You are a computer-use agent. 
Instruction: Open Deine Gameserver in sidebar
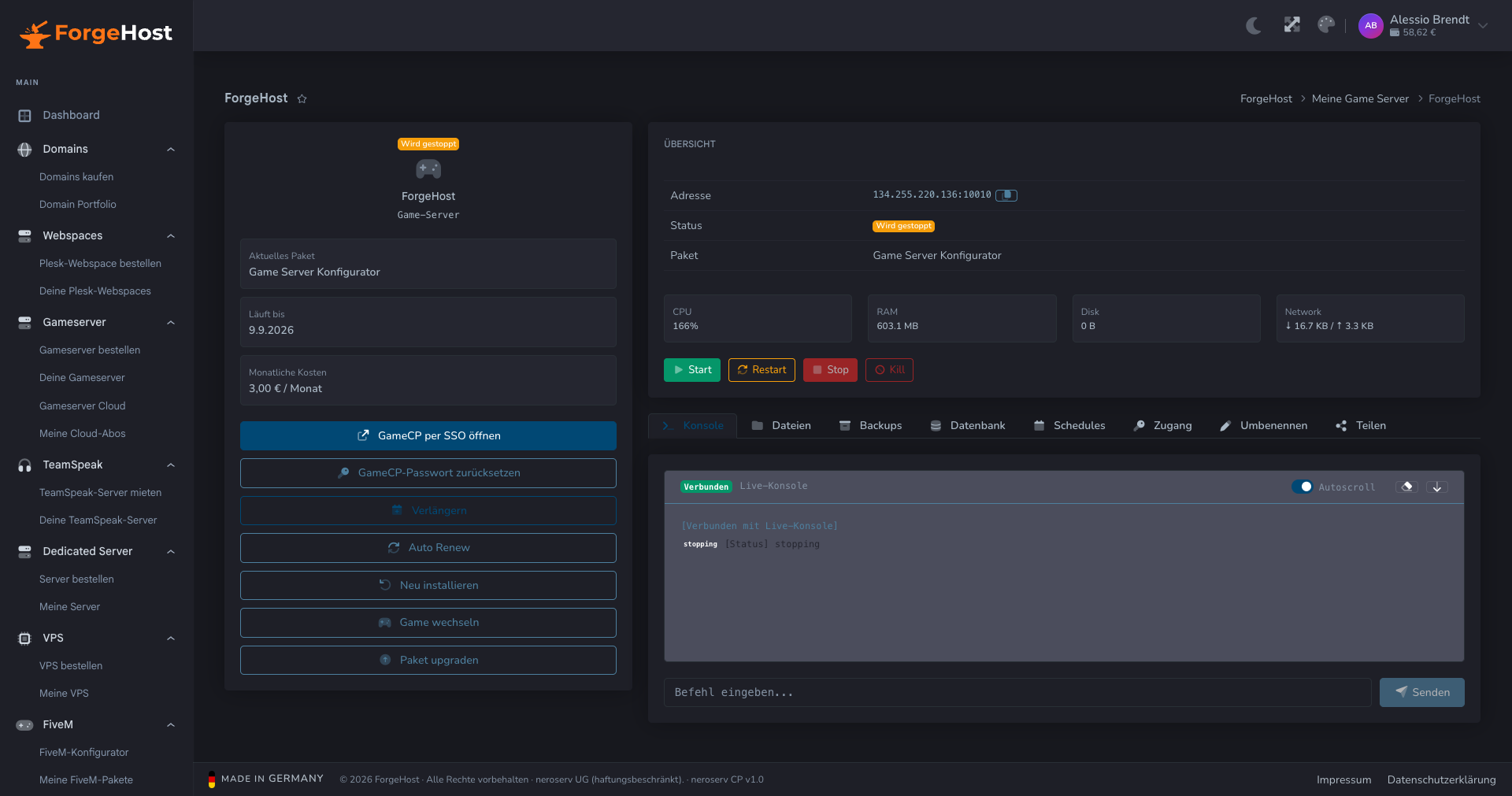[x=82, y=378]
